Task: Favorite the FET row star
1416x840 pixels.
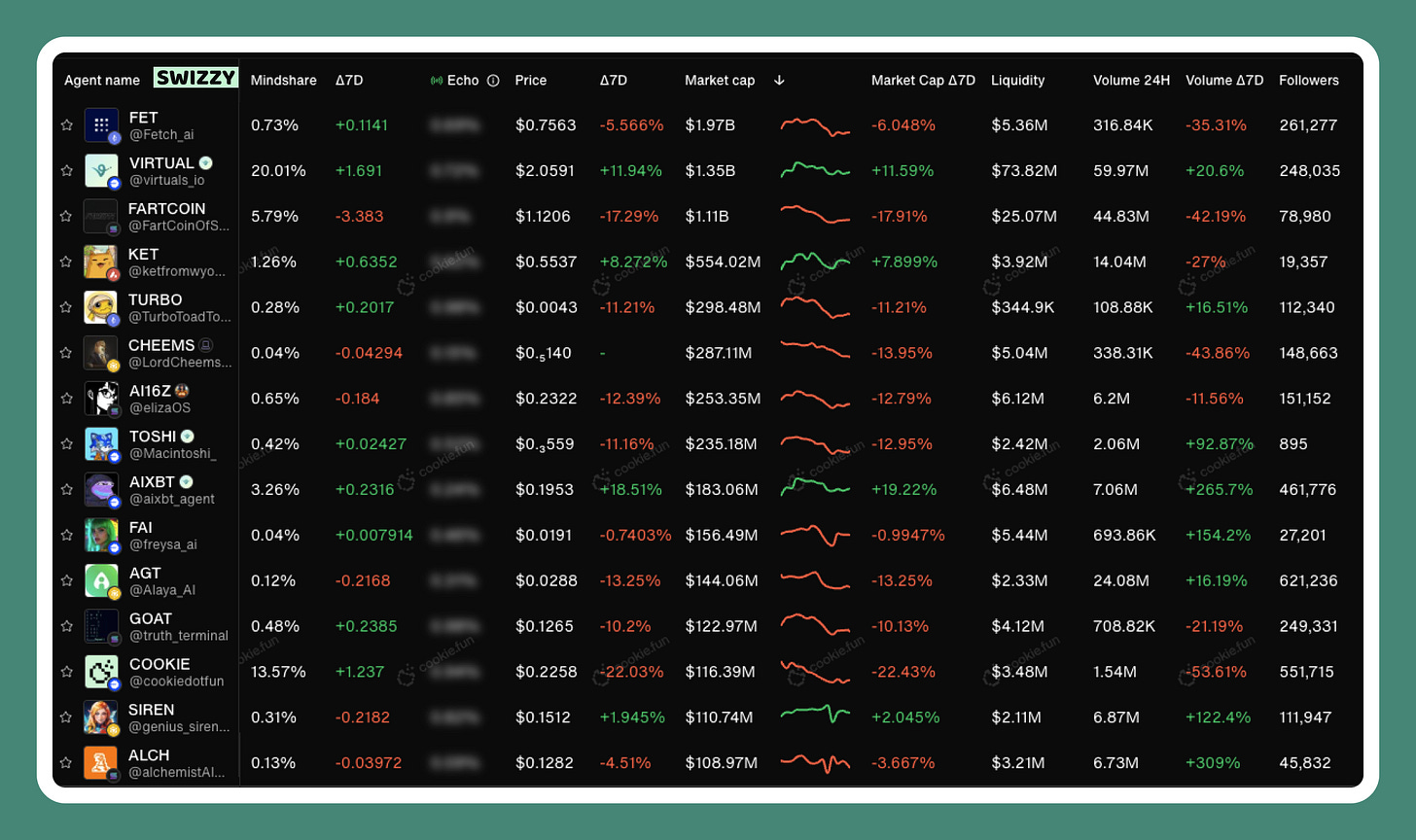Action: tap(66, 125)
